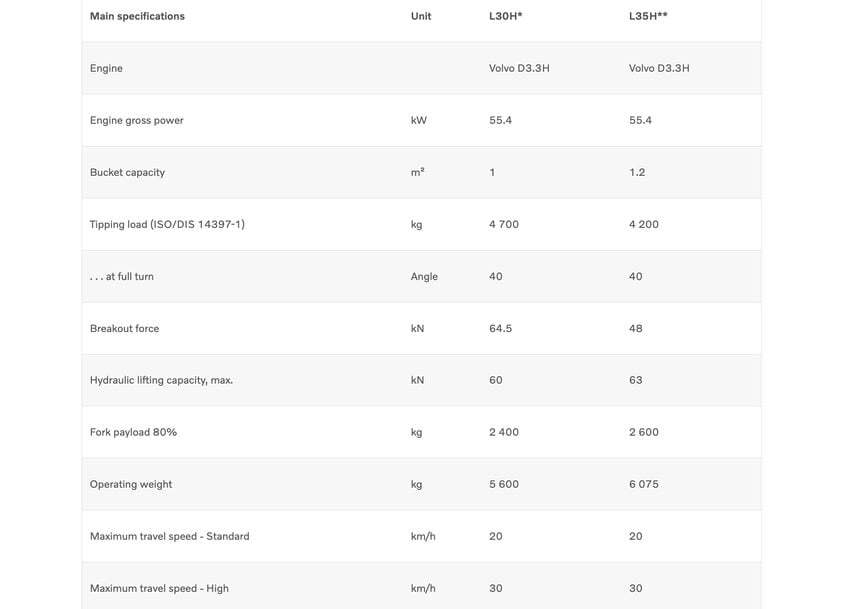Select Volvo D3.3H under L35H
This screenshot has width=853, height=609.
(659, 69)
